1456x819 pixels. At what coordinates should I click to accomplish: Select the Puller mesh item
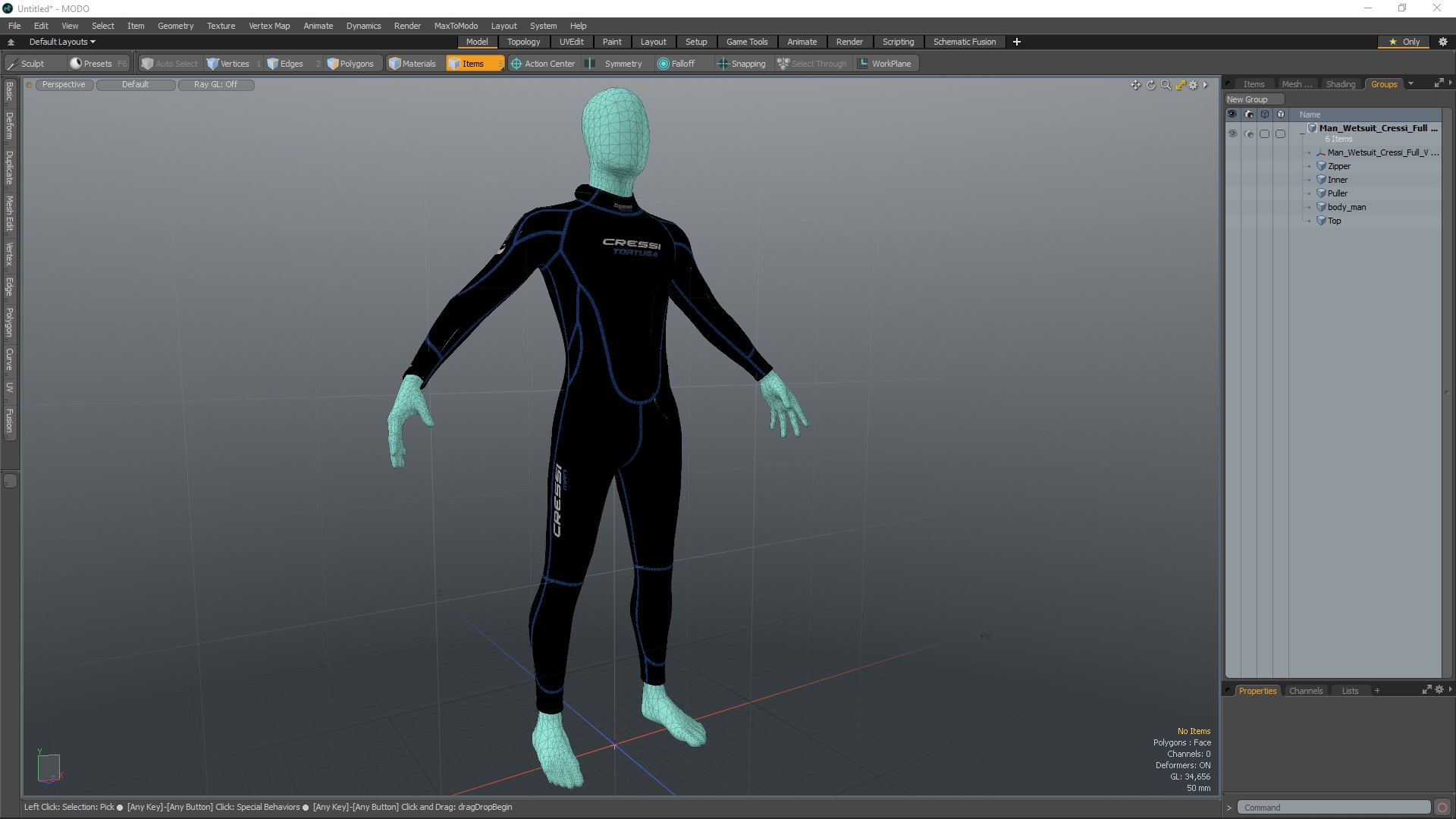coord(1337,193)
